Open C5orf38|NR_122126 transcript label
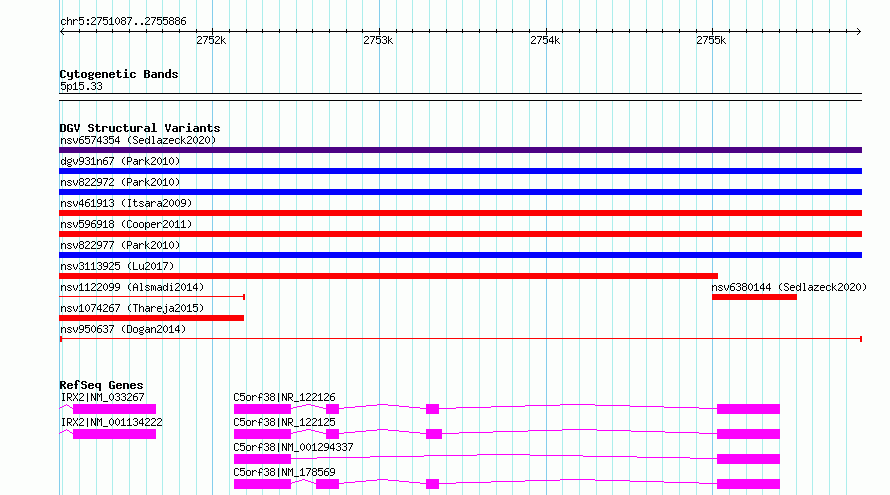The height and width of the screenshot is (495, 890). (284, 397)
